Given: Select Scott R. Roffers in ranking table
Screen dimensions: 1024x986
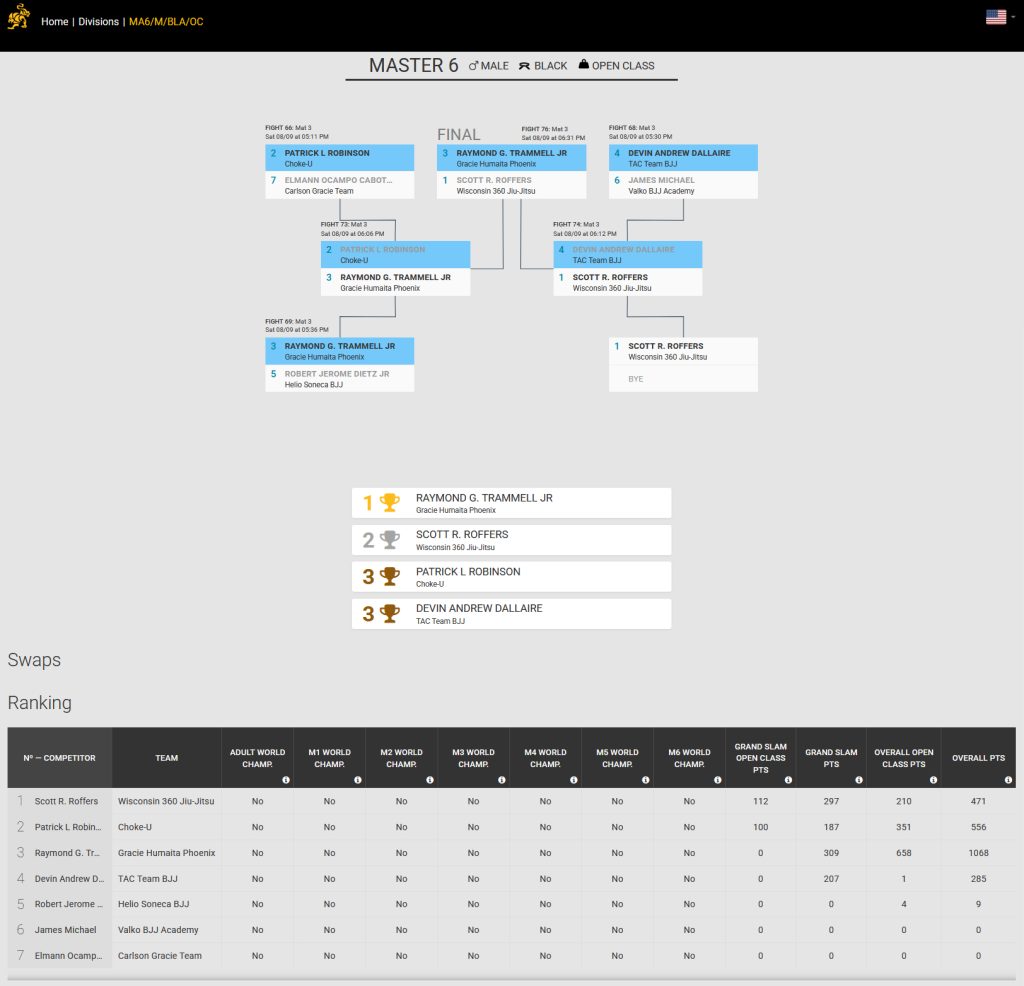Looking at the screenshot, I should pos(66,801).
